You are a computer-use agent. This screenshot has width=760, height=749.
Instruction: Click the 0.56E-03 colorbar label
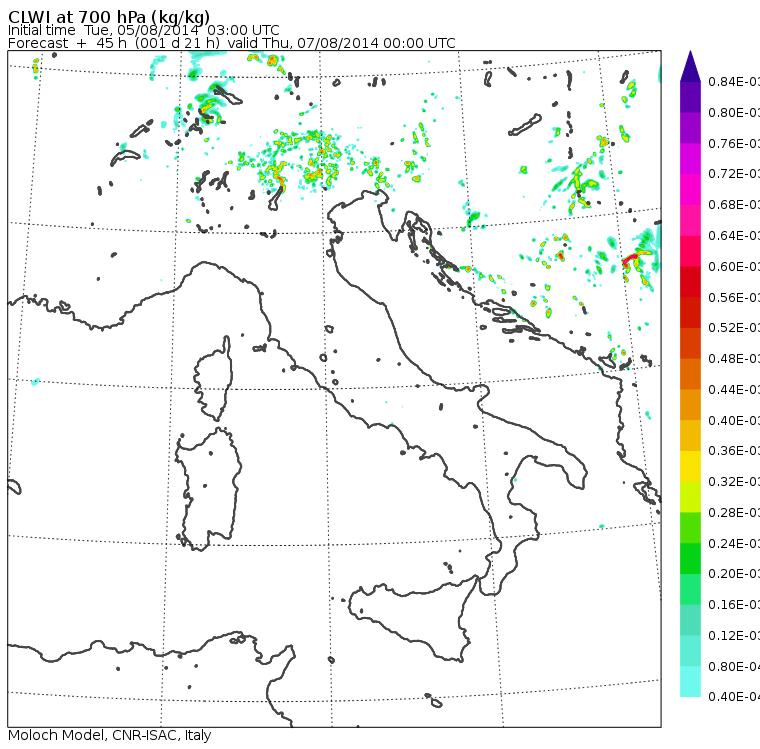(x=734, y=297)
